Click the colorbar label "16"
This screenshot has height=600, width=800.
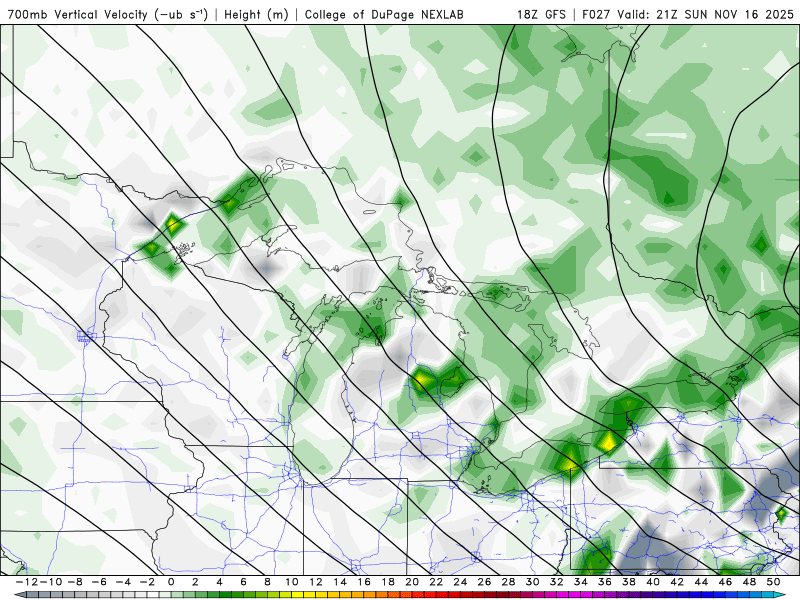(364, 582)
